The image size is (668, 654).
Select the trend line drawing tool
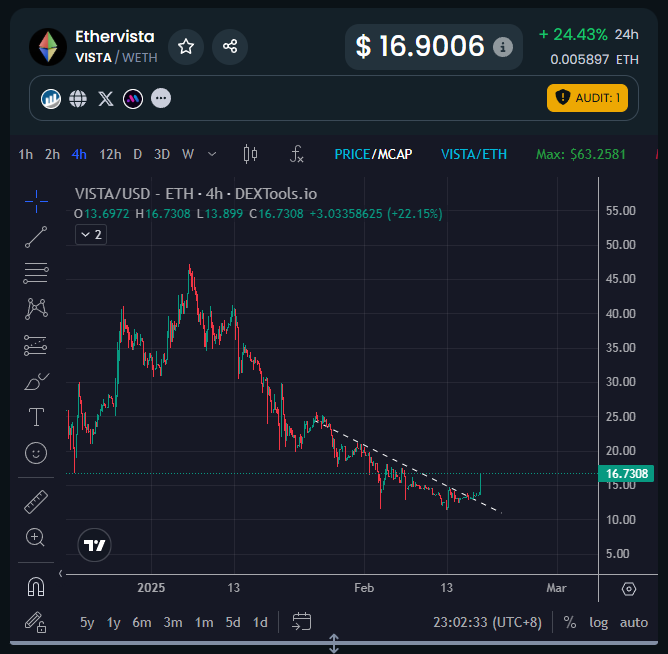click(36, 237)
